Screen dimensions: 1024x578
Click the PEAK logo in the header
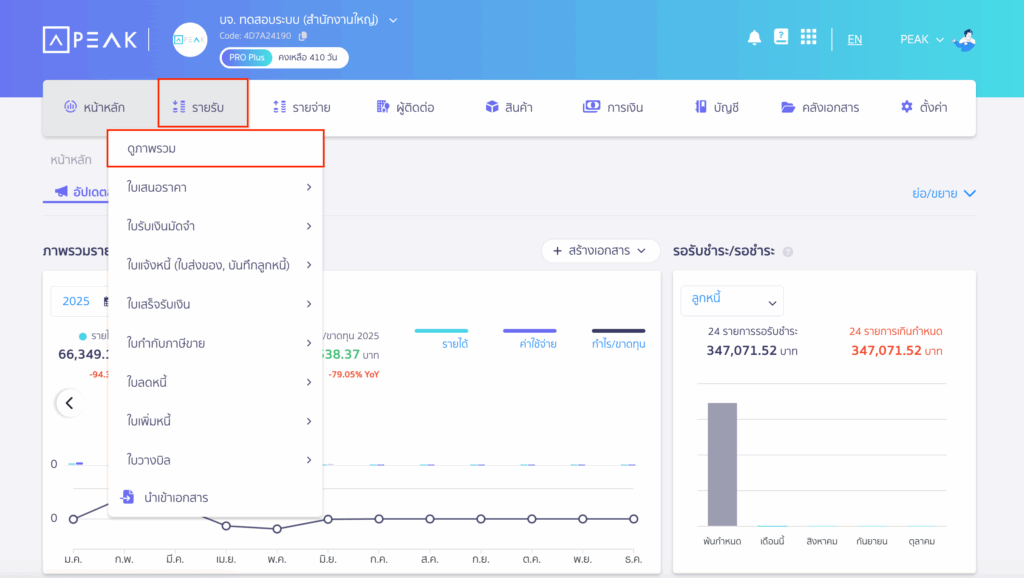pyautogui.click(x=88, y=39)
